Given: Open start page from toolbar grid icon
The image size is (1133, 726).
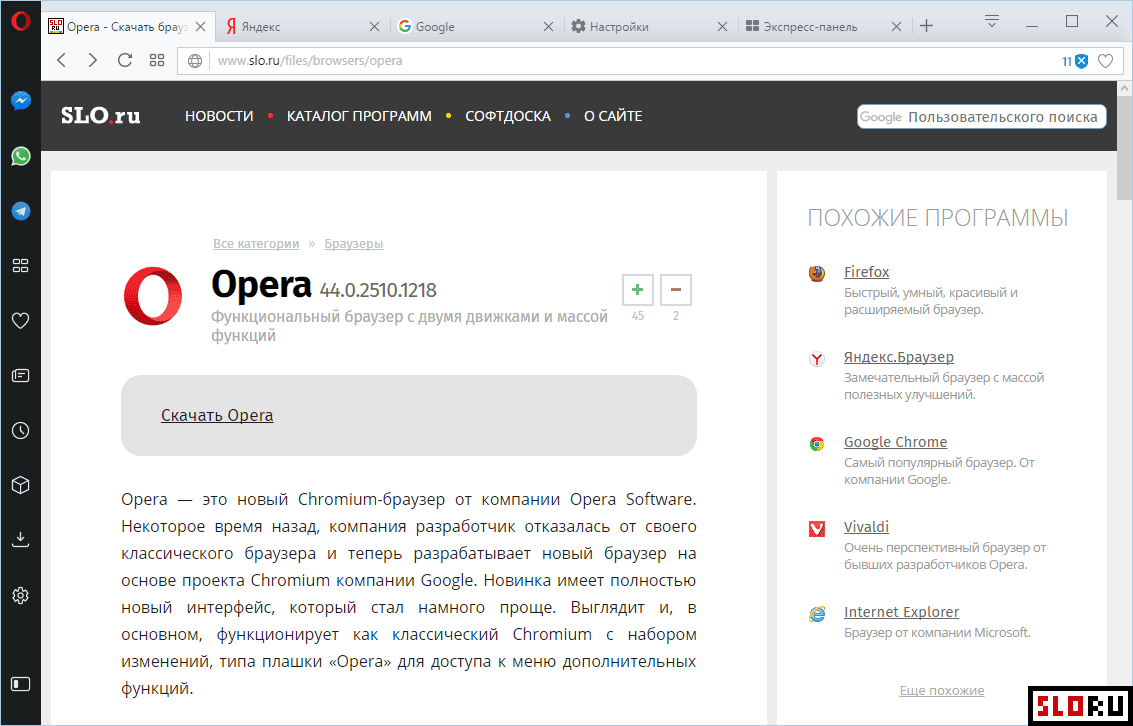Looking at the screenshot, I should (x=157, y=61).
